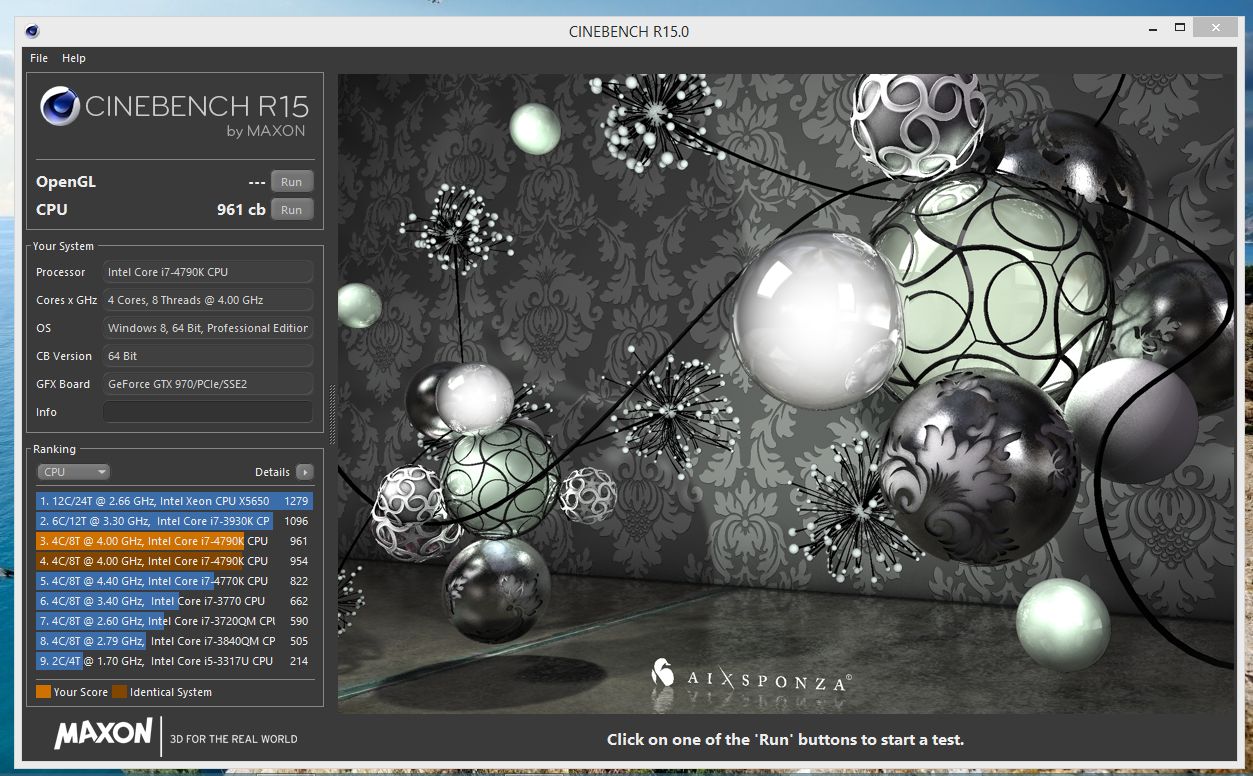The width and height of the screenshot is (1253, 776).
Task: Click the left panel splitter grip handle
Action: click(x=332, y=413)
